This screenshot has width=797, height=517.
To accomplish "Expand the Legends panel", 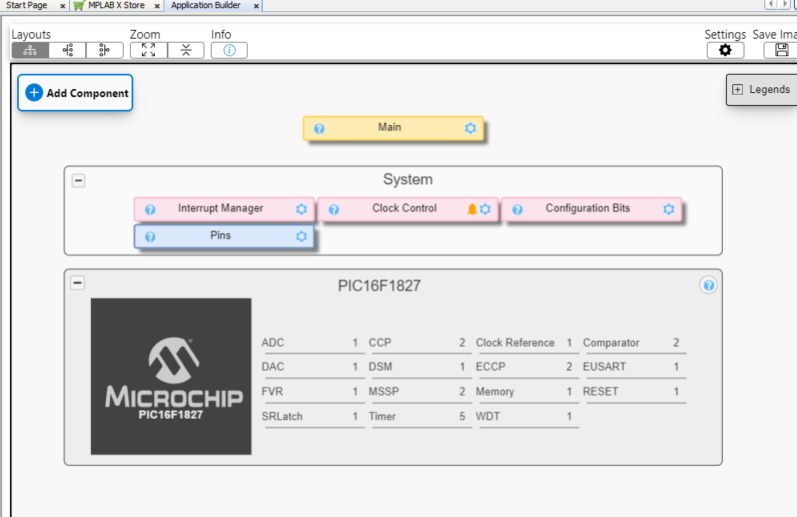I will click(x=738, y=89).
